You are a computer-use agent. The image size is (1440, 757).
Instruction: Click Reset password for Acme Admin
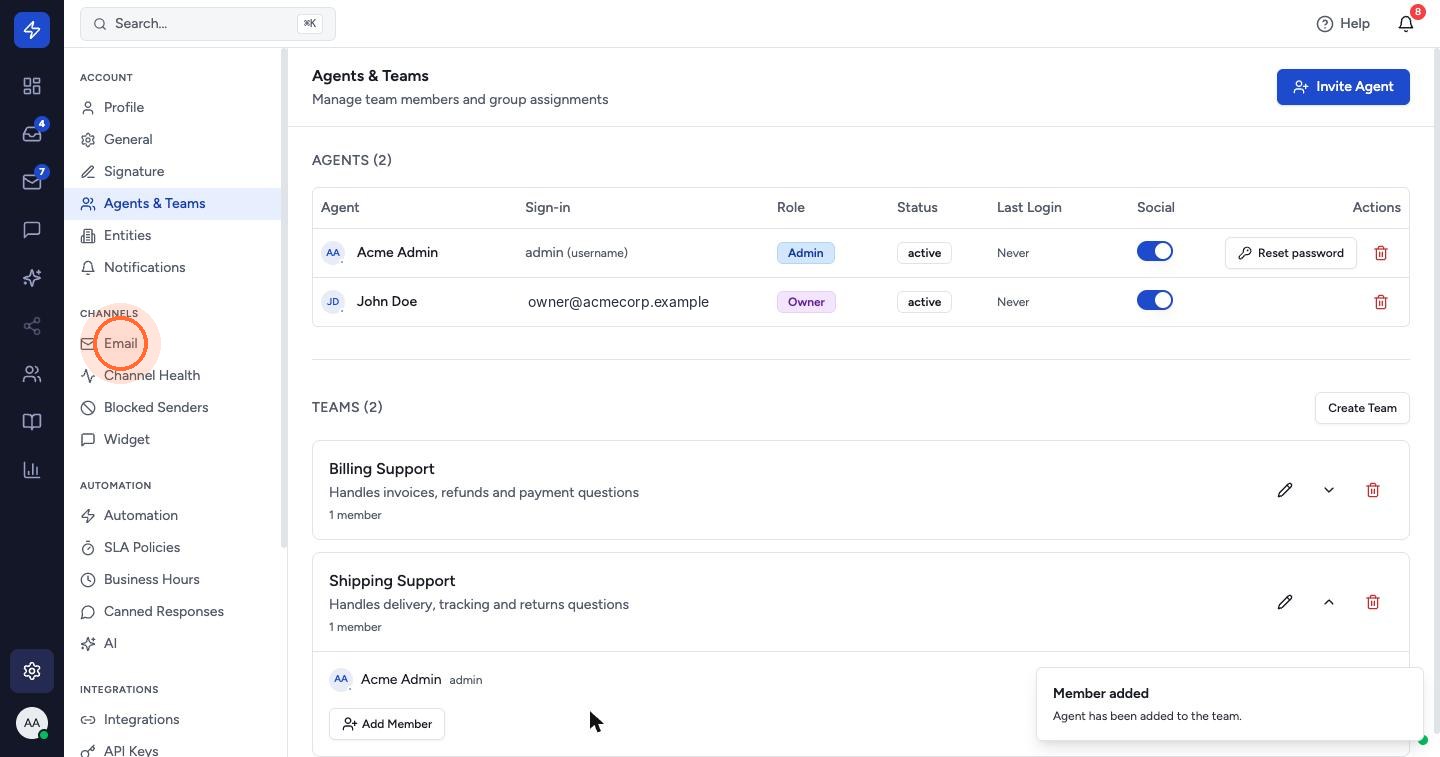(x=1291, y=253)
